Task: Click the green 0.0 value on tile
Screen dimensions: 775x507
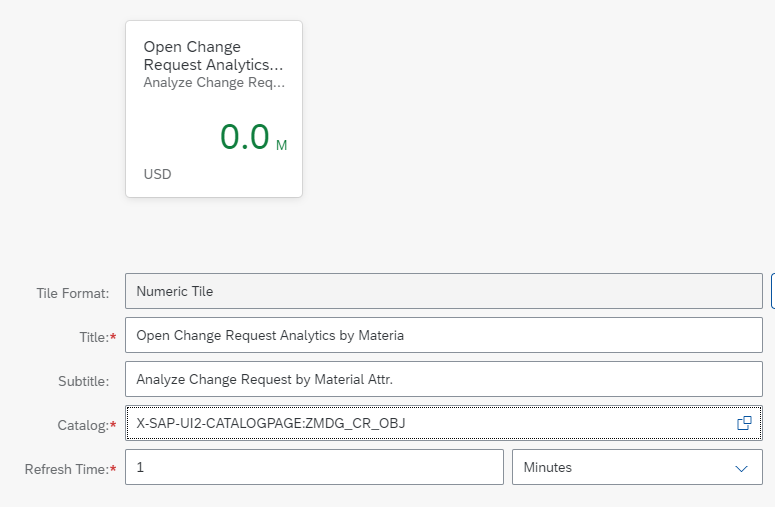Action: coord(245,137)
